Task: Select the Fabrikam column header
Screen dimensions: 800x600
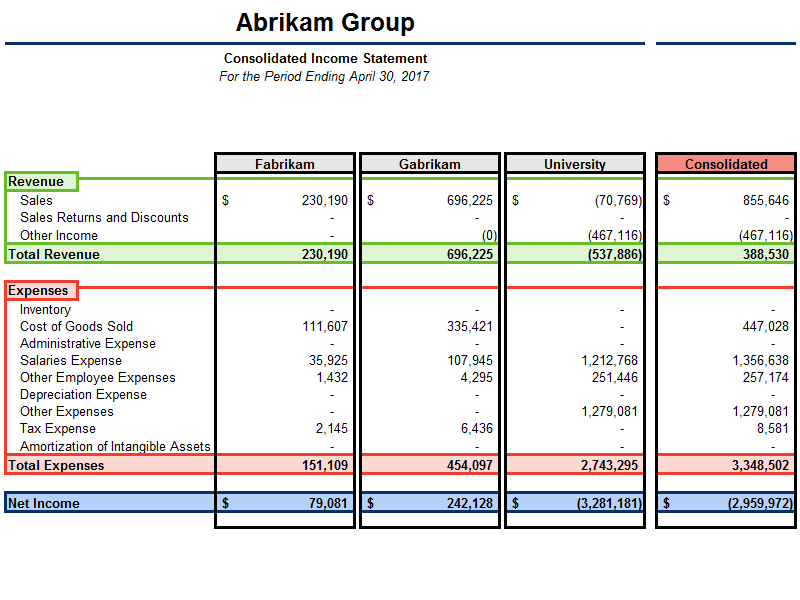Action: [x=284, y=164]
